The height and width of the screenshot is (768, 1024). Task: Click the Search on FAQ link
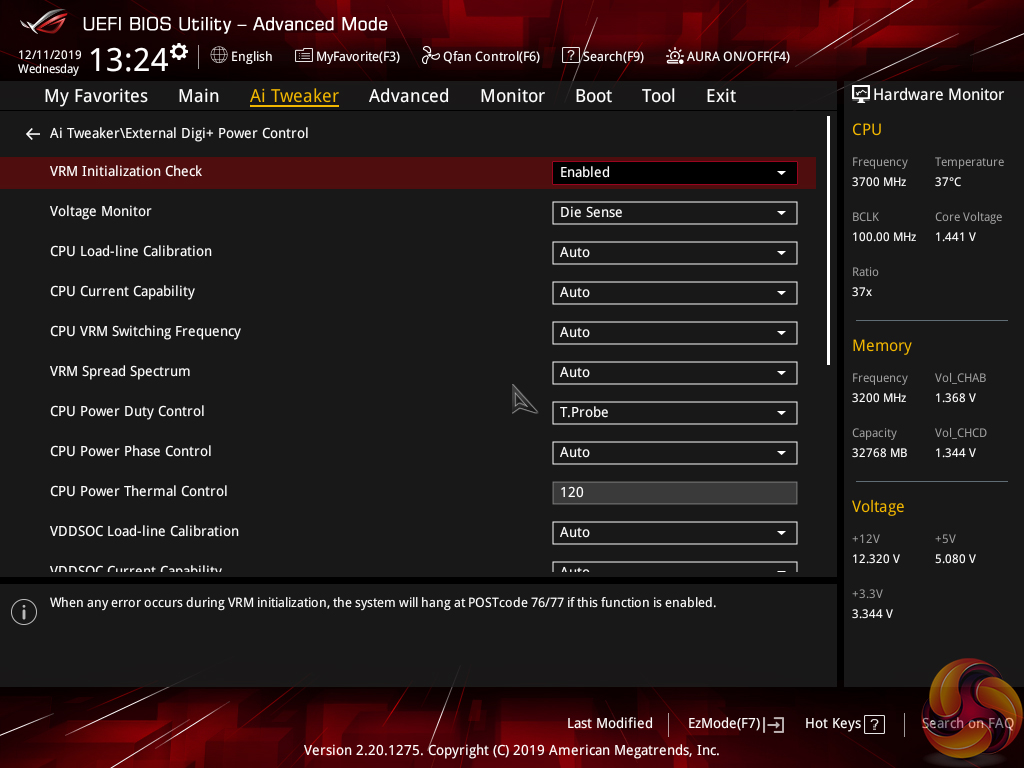(967, 724)
